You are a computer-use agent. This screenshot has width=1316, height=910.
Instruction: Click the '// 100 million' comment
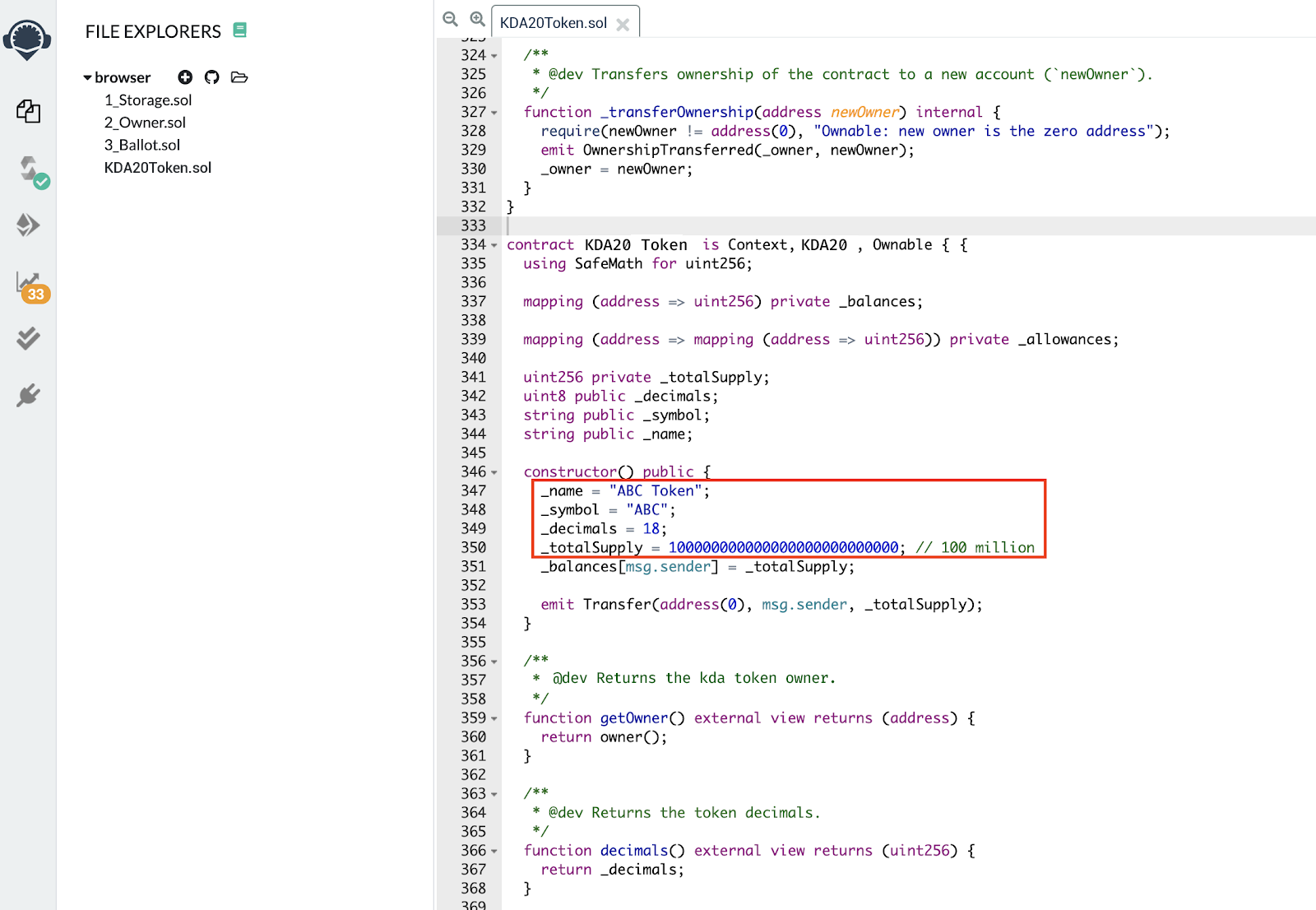(975, 548)
